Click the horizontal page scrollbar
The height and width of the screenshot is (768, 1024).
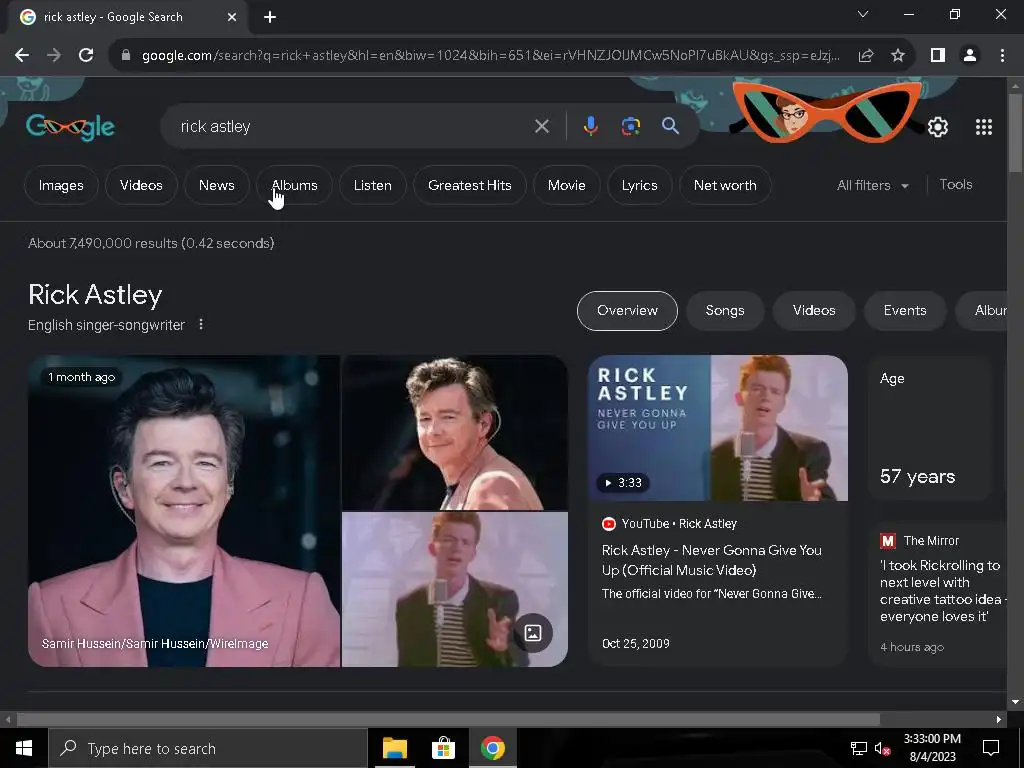[448, 720]
